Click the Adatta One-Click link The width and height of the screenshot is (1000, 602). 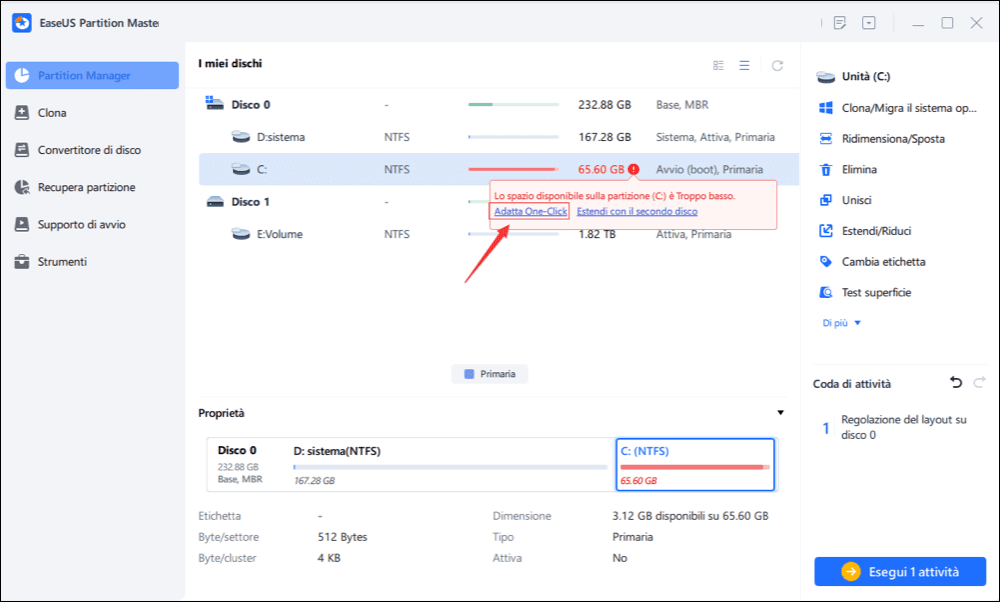pyautogui.click(x=531, y=211)
